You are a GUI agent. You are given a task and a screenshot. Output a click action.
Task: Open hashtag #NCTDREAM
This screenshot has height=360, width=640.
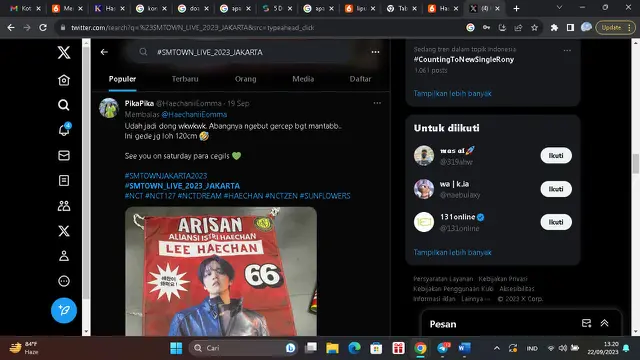pos(200,196)
